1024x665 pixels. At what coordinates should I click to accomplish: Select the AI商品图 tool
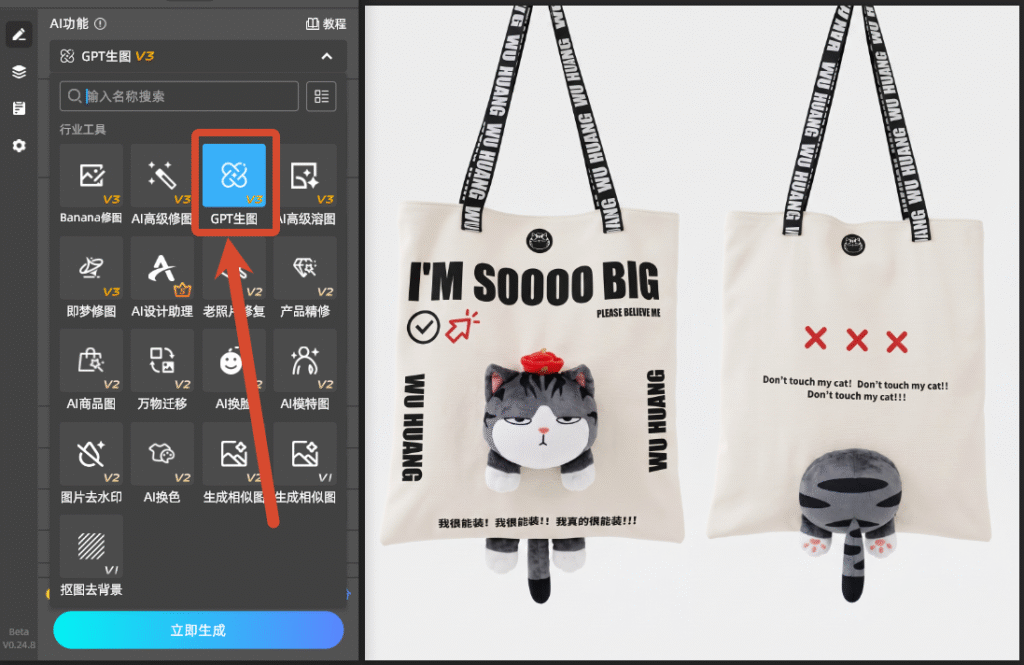(91, 370)
